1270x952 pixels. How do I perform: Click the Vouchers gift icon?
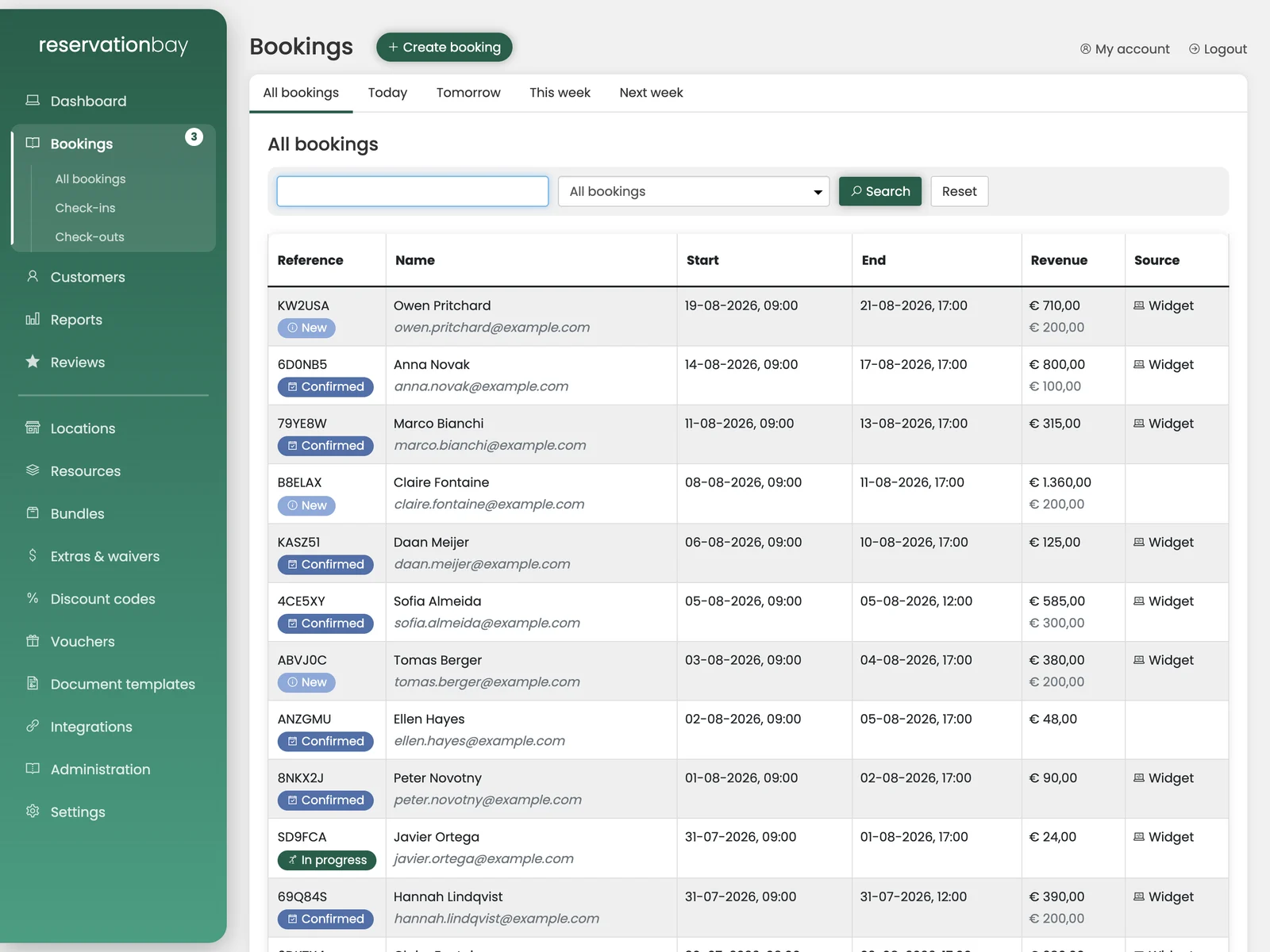[33, 641]
